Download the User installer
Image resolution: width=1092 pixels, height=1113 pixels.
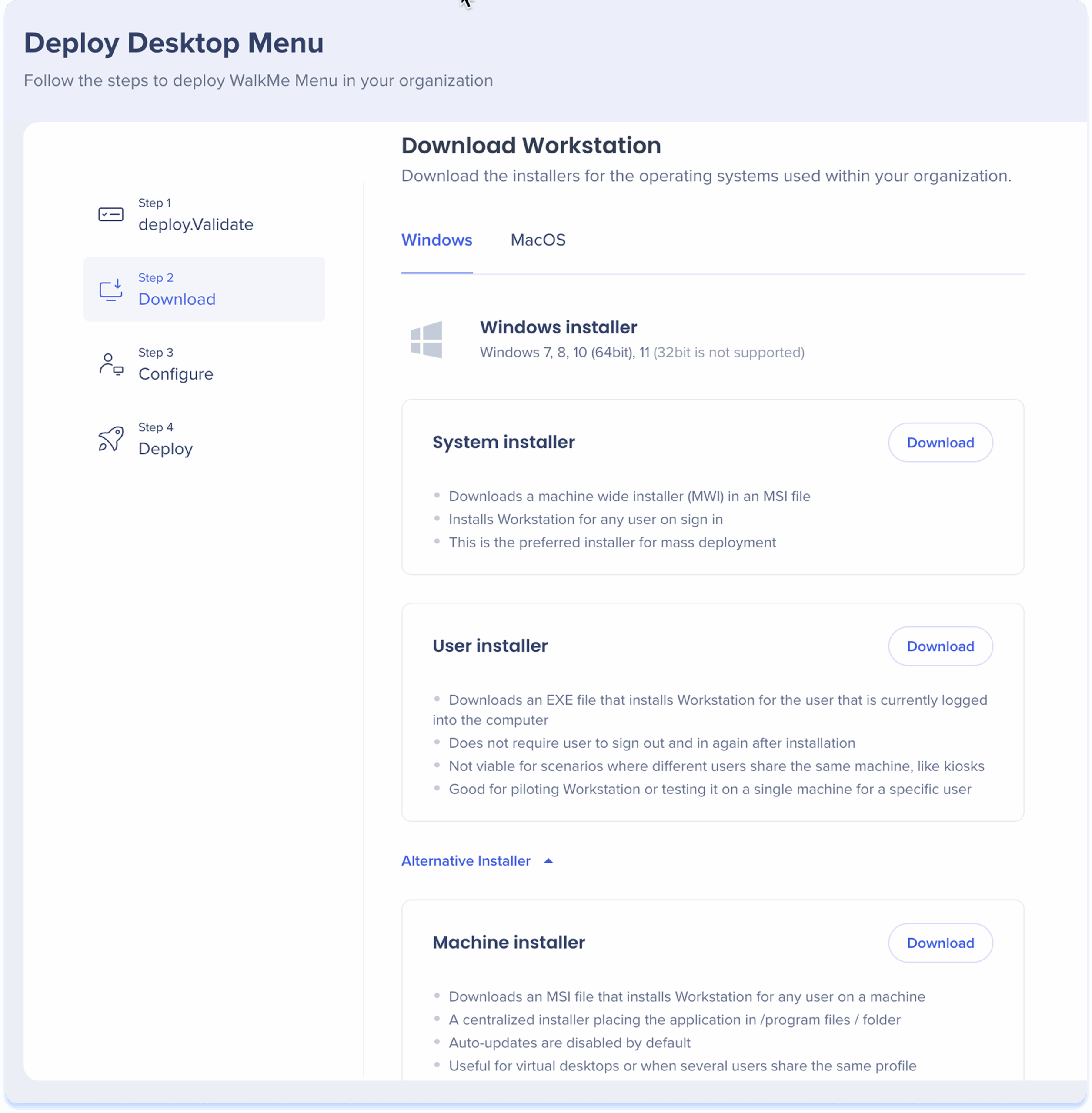click(940, 646)
